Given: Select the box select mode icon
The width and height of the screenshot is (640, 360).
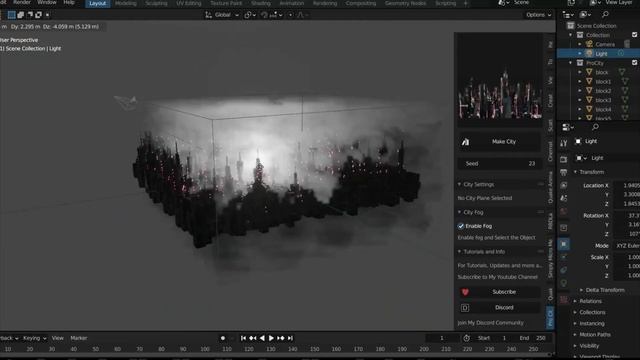Looking at the screenshot, I should point(11,15).
